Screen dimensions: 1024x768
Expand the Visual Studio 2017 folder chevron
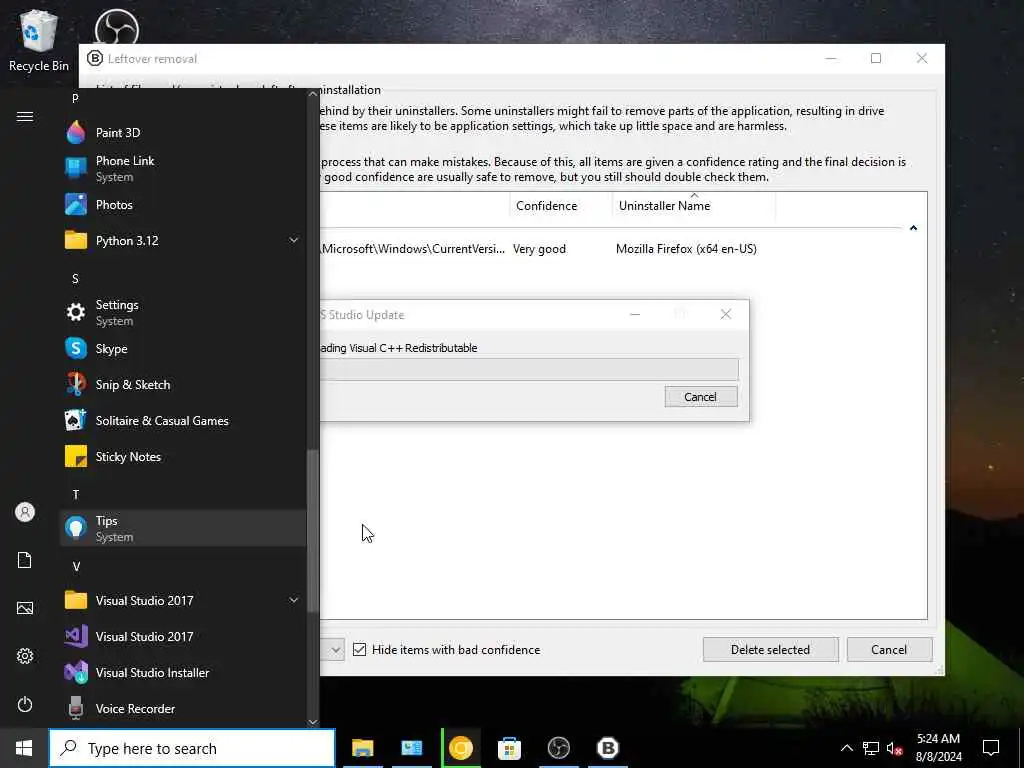(294, 600)
